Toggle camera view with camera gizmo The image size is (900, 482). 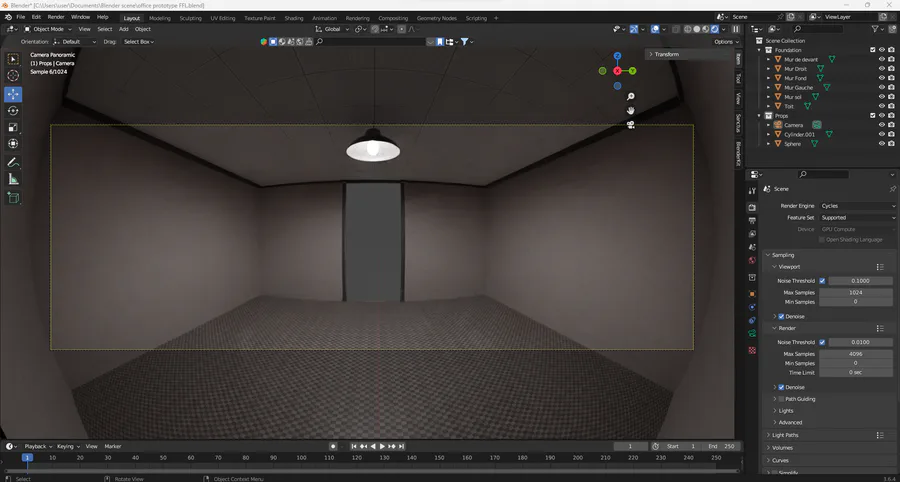pyautogui.click(x=630, y=125)
